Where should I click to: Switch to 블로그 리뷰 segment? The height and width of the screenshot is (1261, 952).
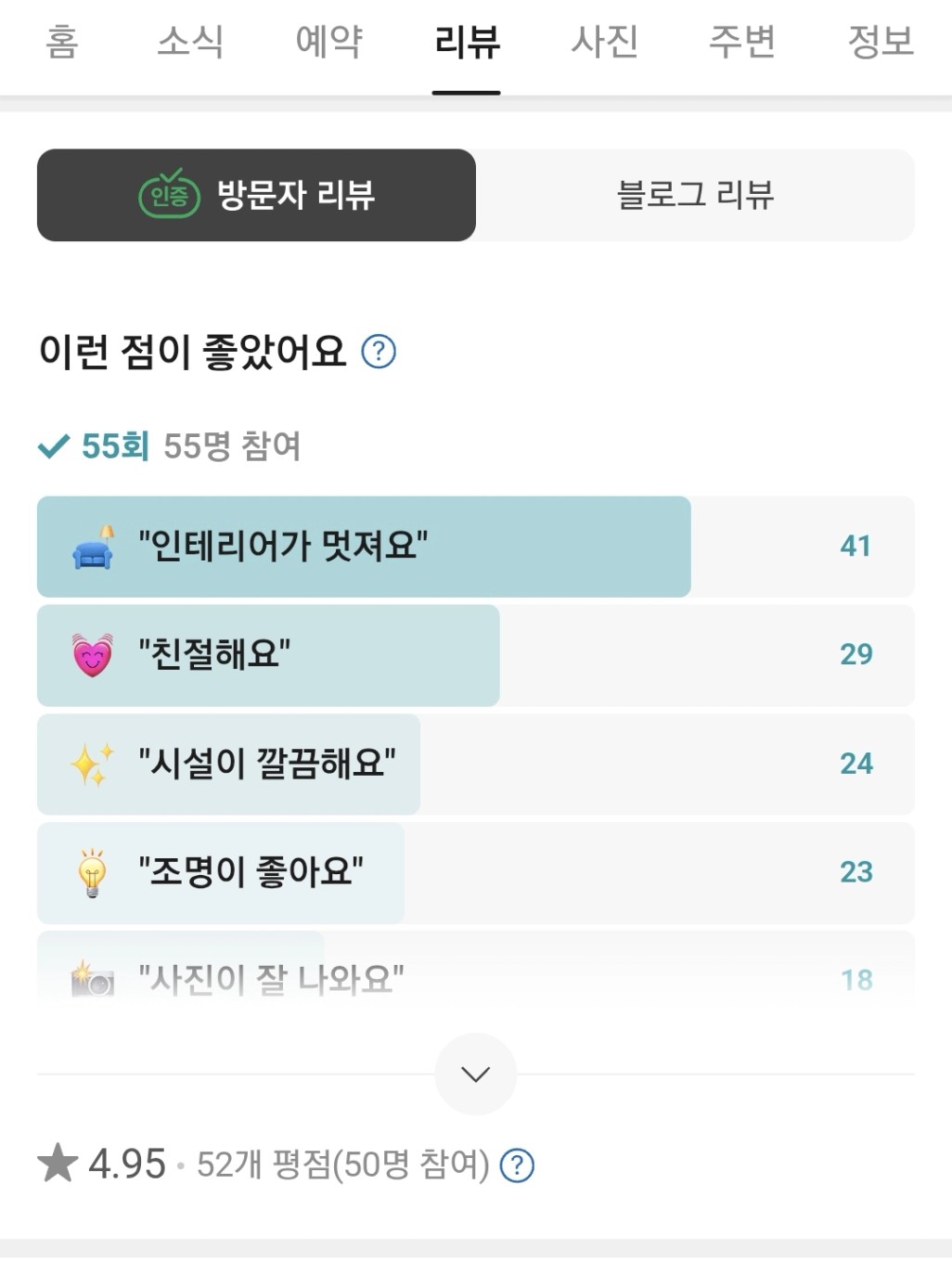[x=695, y=195]
